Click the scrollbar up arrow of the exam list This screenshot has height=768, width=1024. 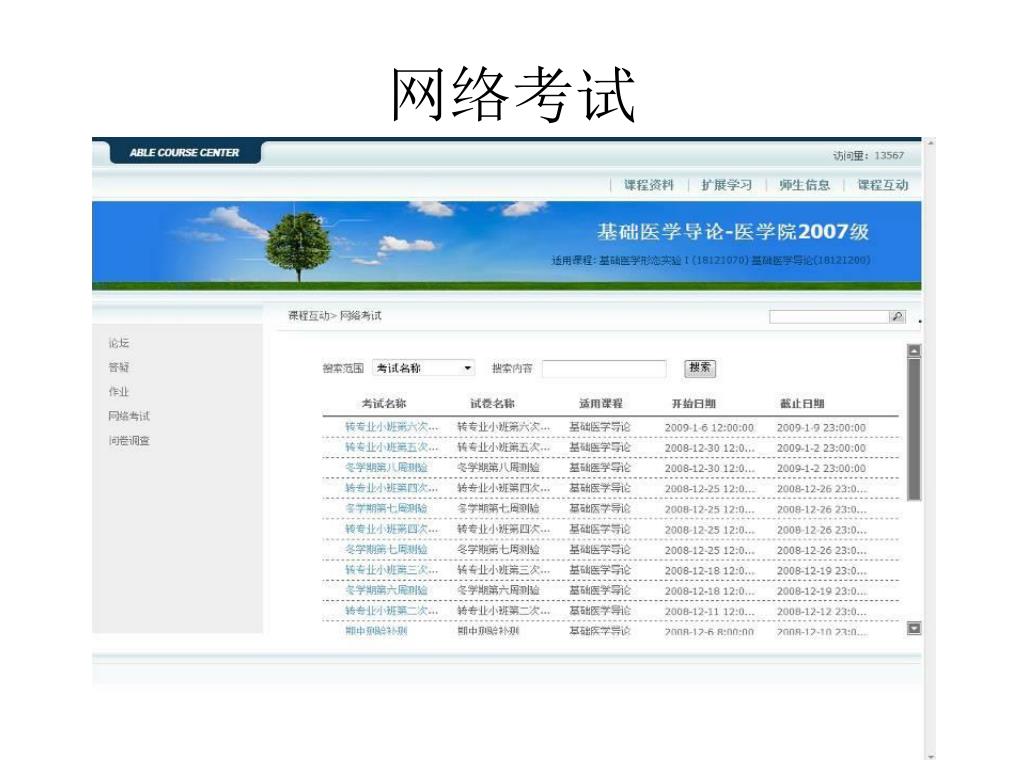pyautogui.click(x=914, y=351)
